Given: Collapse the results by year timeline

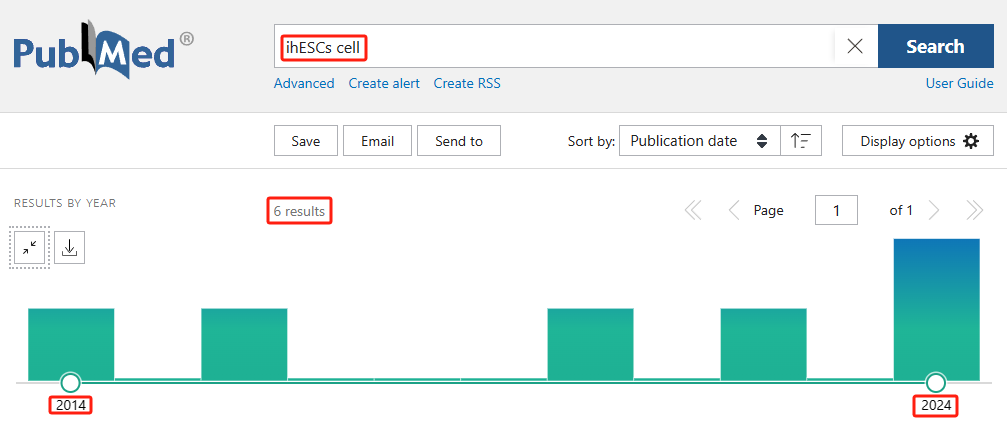Looking at the screenshot, I should click(30, 248).
